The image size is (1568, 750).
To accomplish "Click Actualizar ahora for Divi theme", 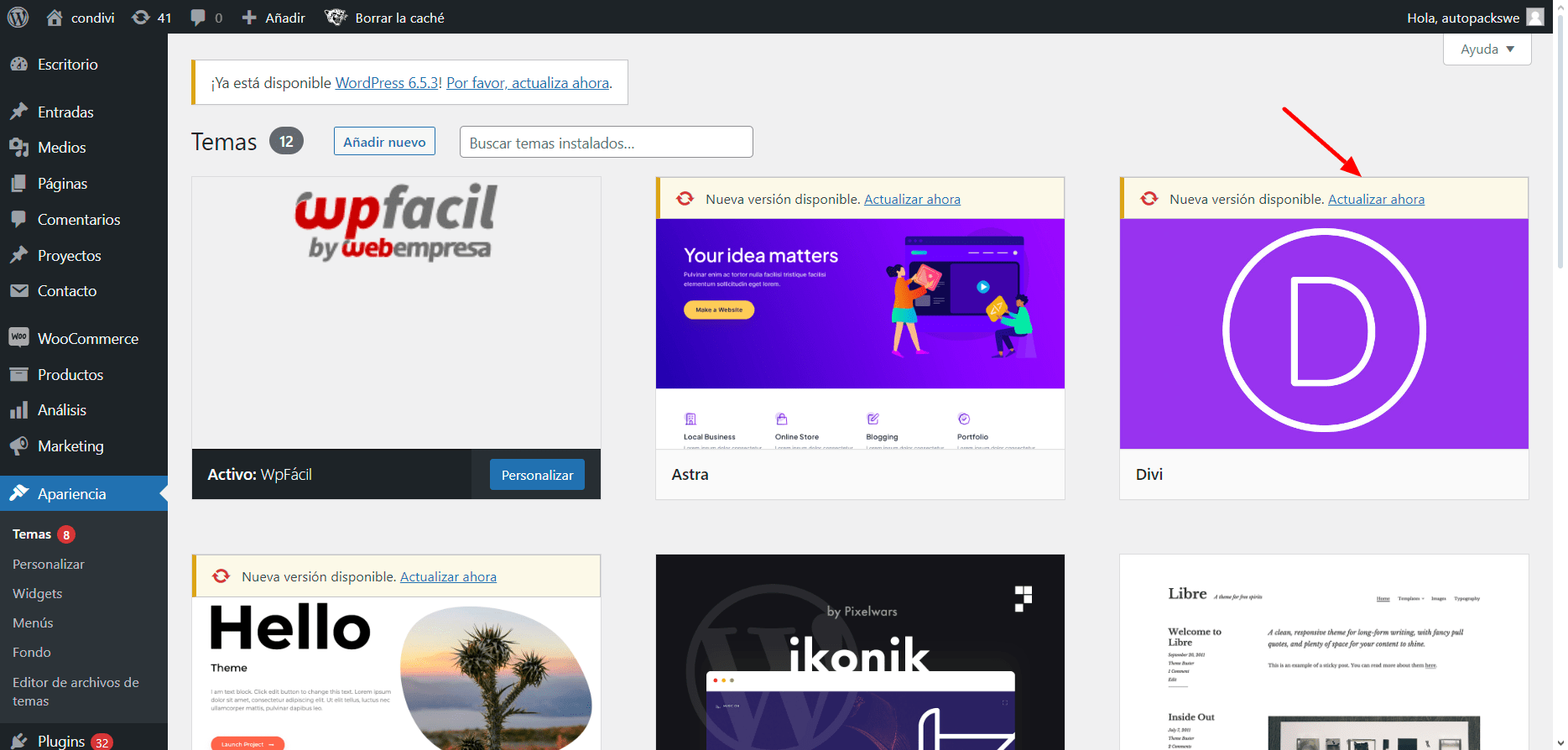I will click(x=1376, y=200).
